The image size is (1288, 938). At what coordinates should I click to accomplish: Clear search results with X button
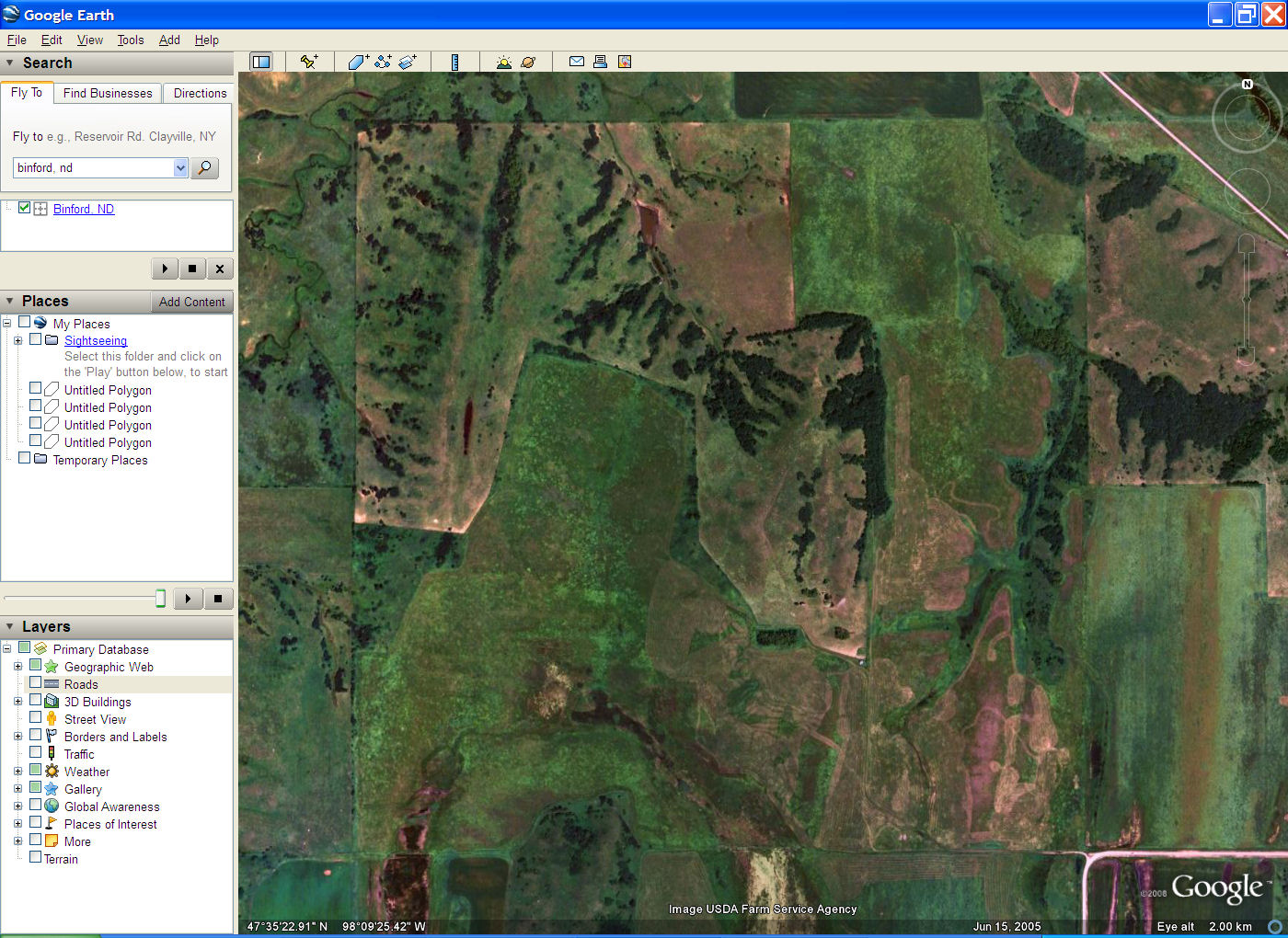219,269
